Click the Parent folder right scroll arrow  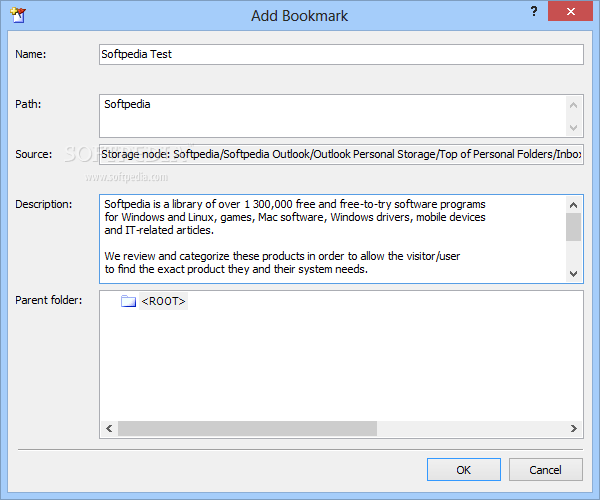[x=573, y=428]
